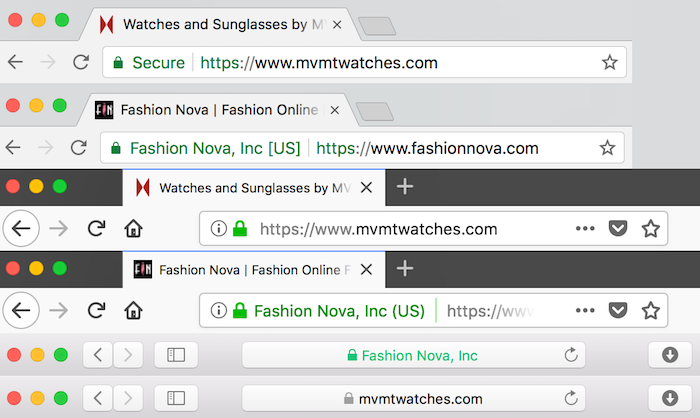
Task: Click Firefox home icon in MVMT window
Action: [132, 229]
